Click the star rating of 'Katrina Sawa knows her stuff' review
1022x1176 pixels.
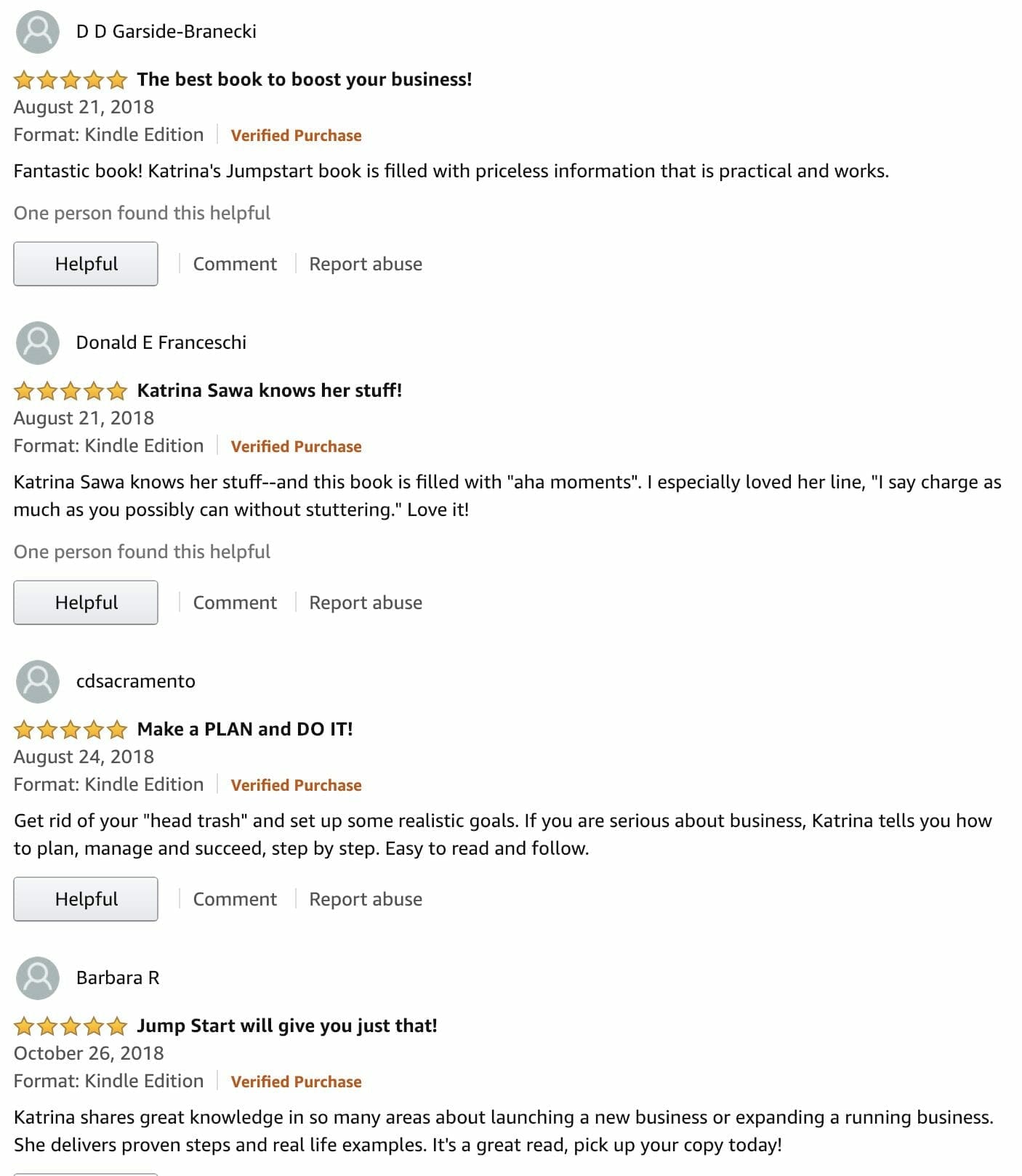point(71,390)
